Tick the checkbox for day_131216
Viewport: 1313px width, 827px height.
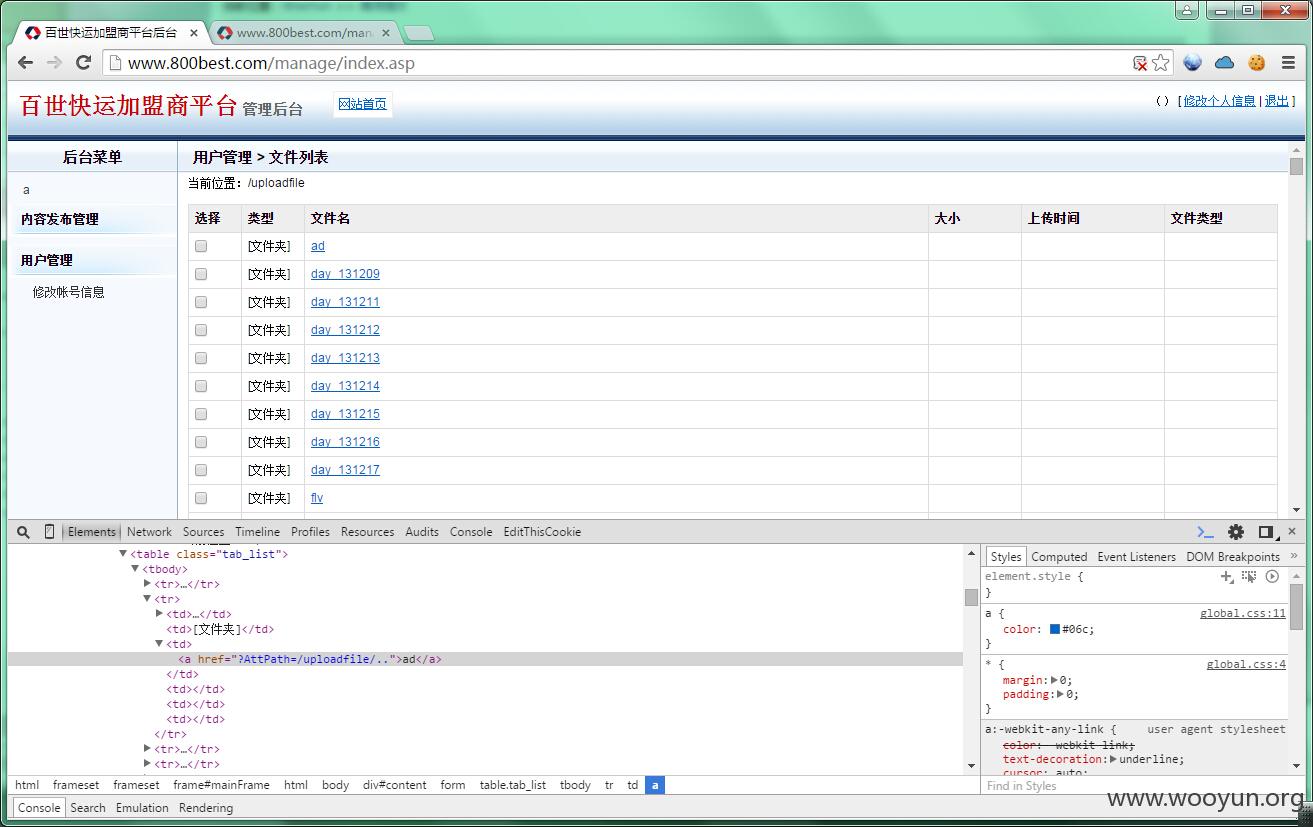coord(201,442)
